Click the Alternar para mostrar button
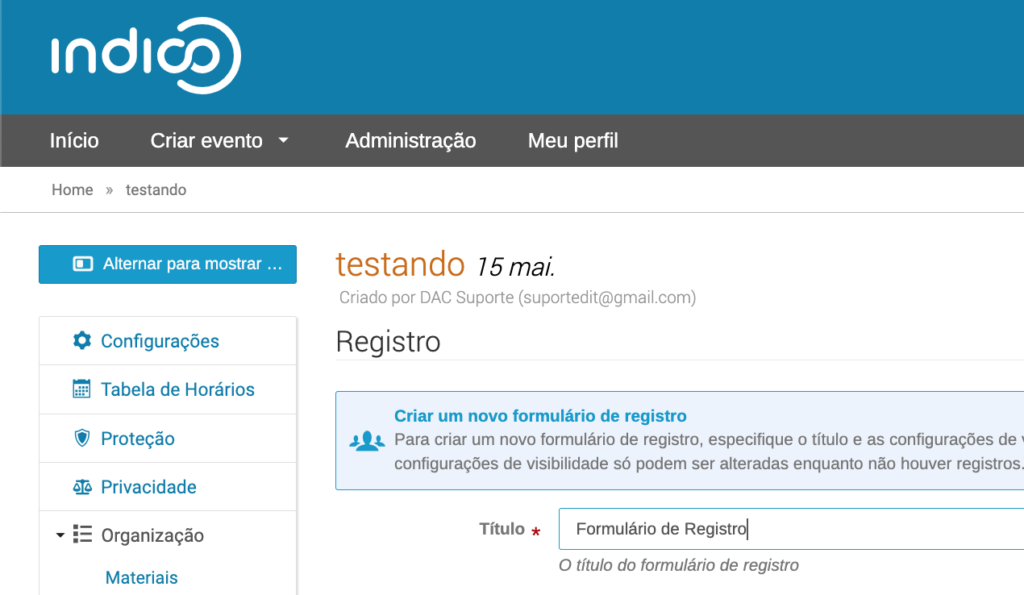The width and height of the screenshot is (1024, 595). (x=168, y=265)
